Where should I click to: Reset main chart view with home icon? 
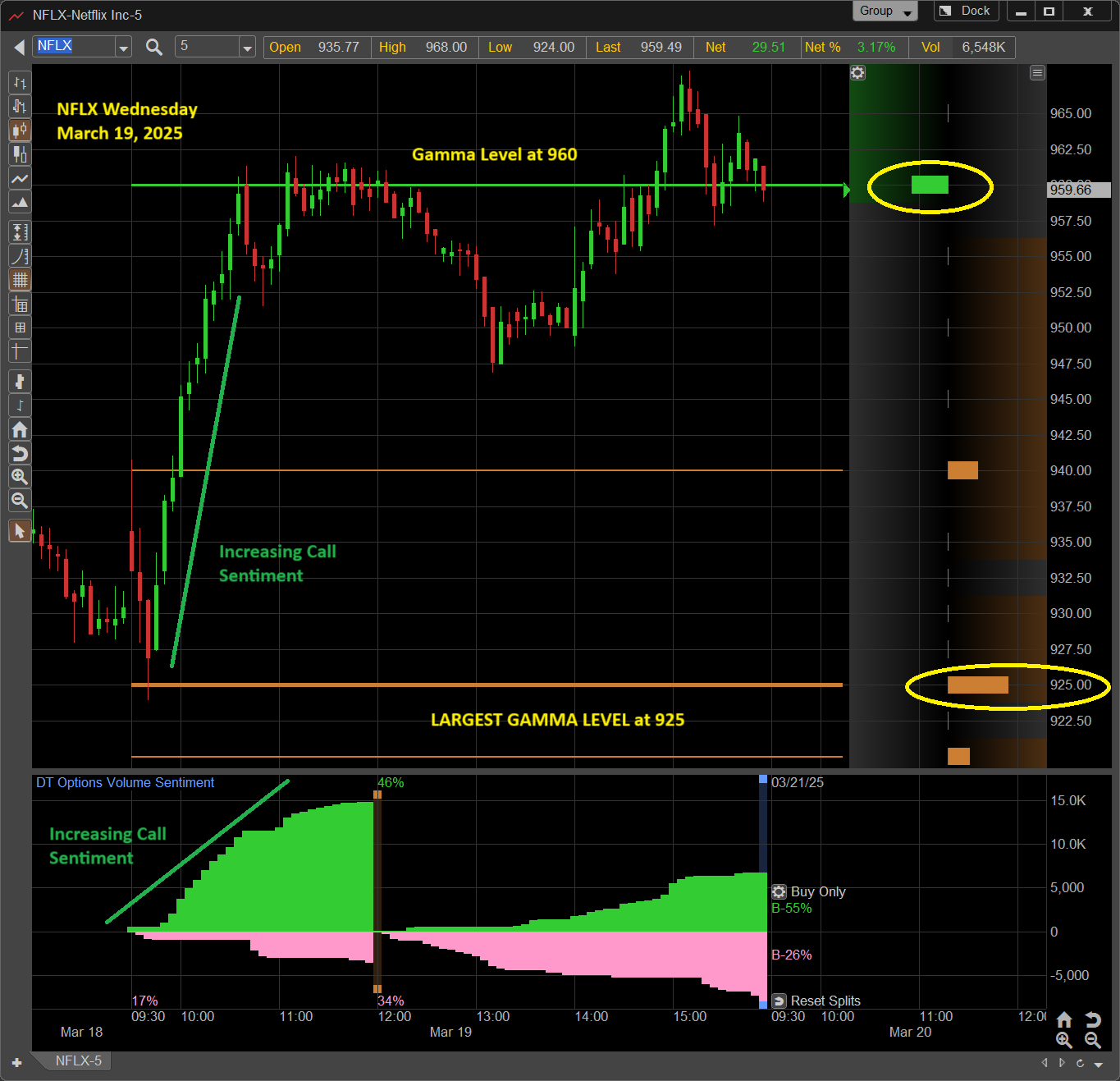20,429
